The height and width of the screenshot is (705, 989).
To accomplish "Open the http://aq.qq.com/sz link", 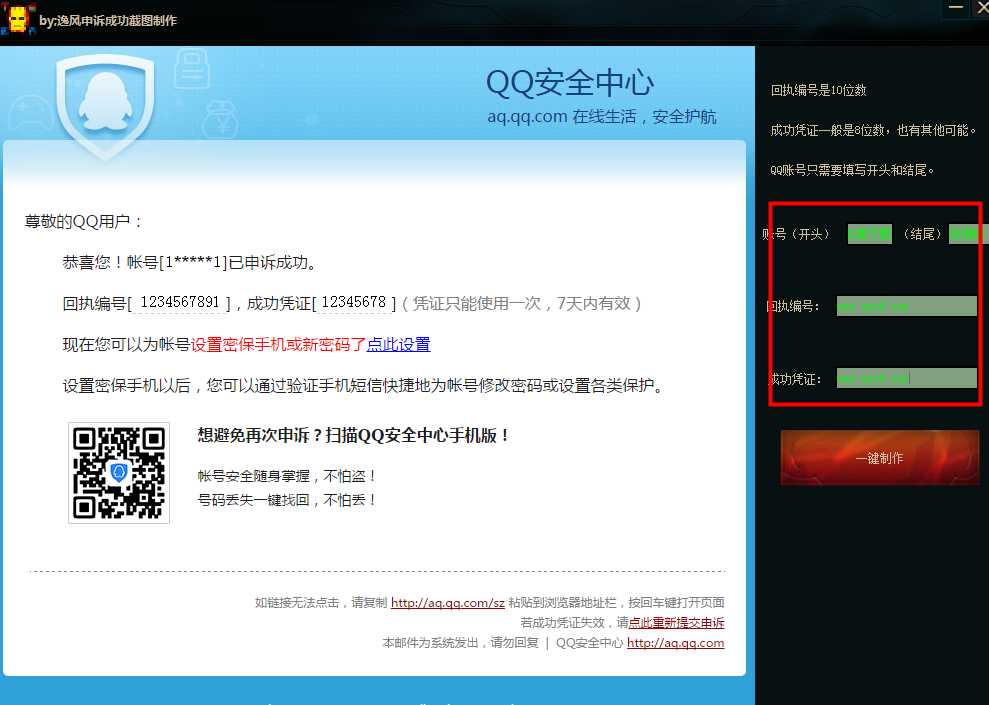I will (448, 603).
